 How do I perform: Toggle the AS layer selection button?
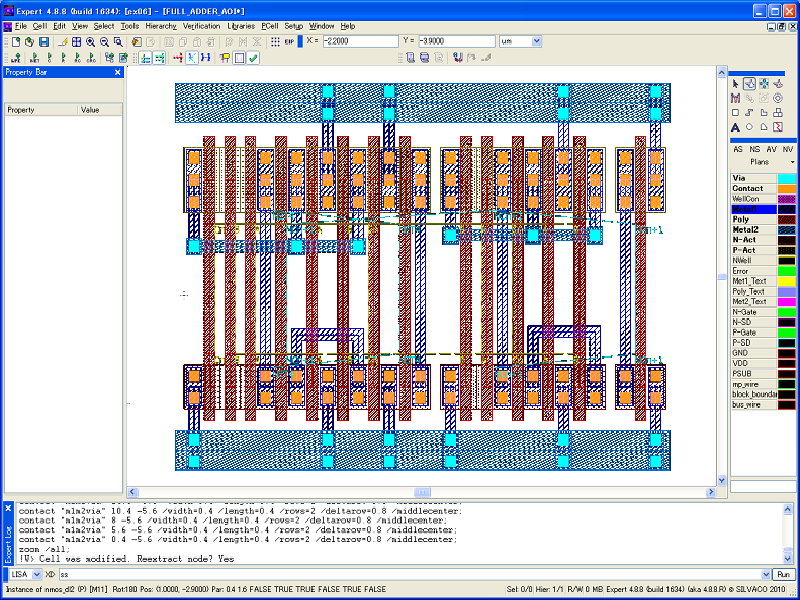[x=738, y=149]
